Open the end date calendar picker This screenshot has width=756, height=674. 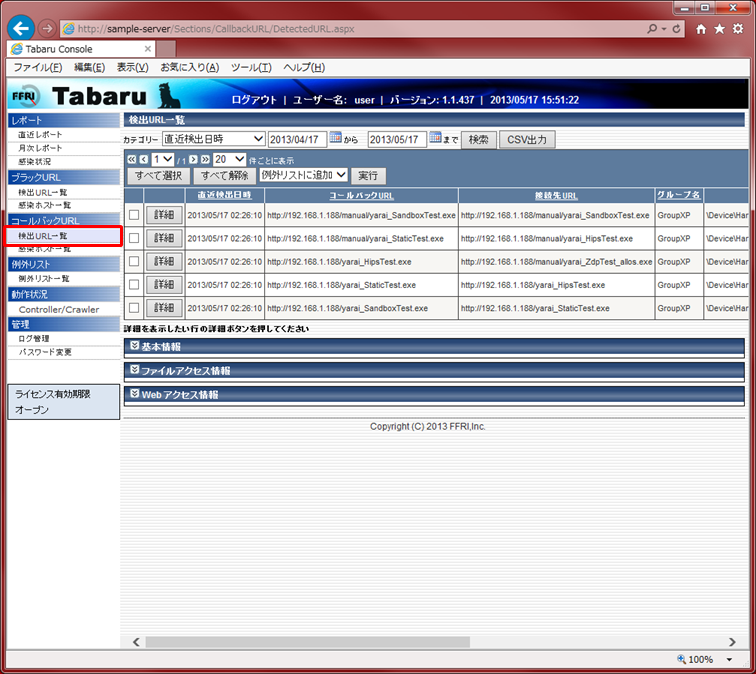point(436,139)
